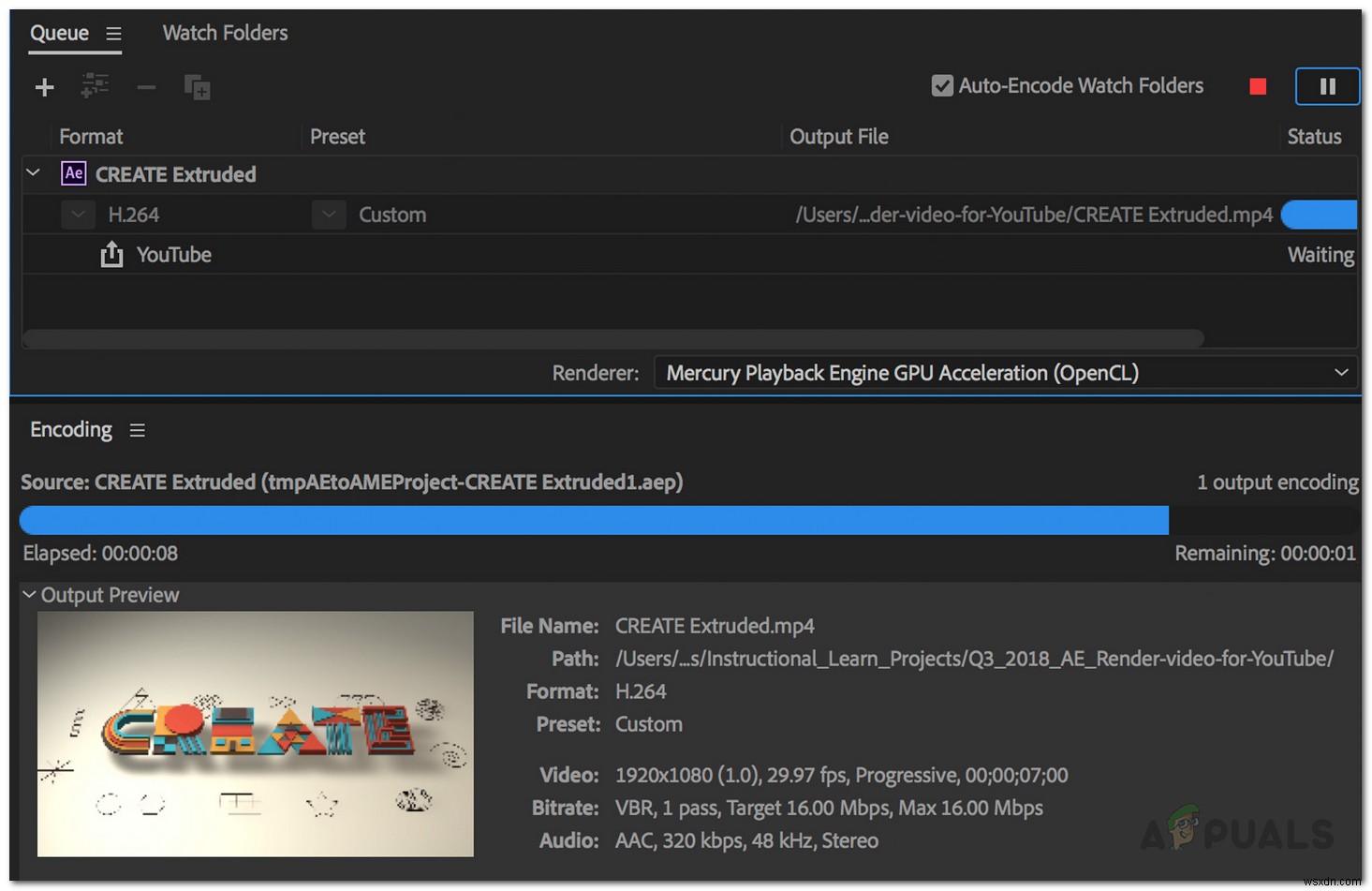Change the Mercury Playback Engine renderer

click(x=1004, y=372)
